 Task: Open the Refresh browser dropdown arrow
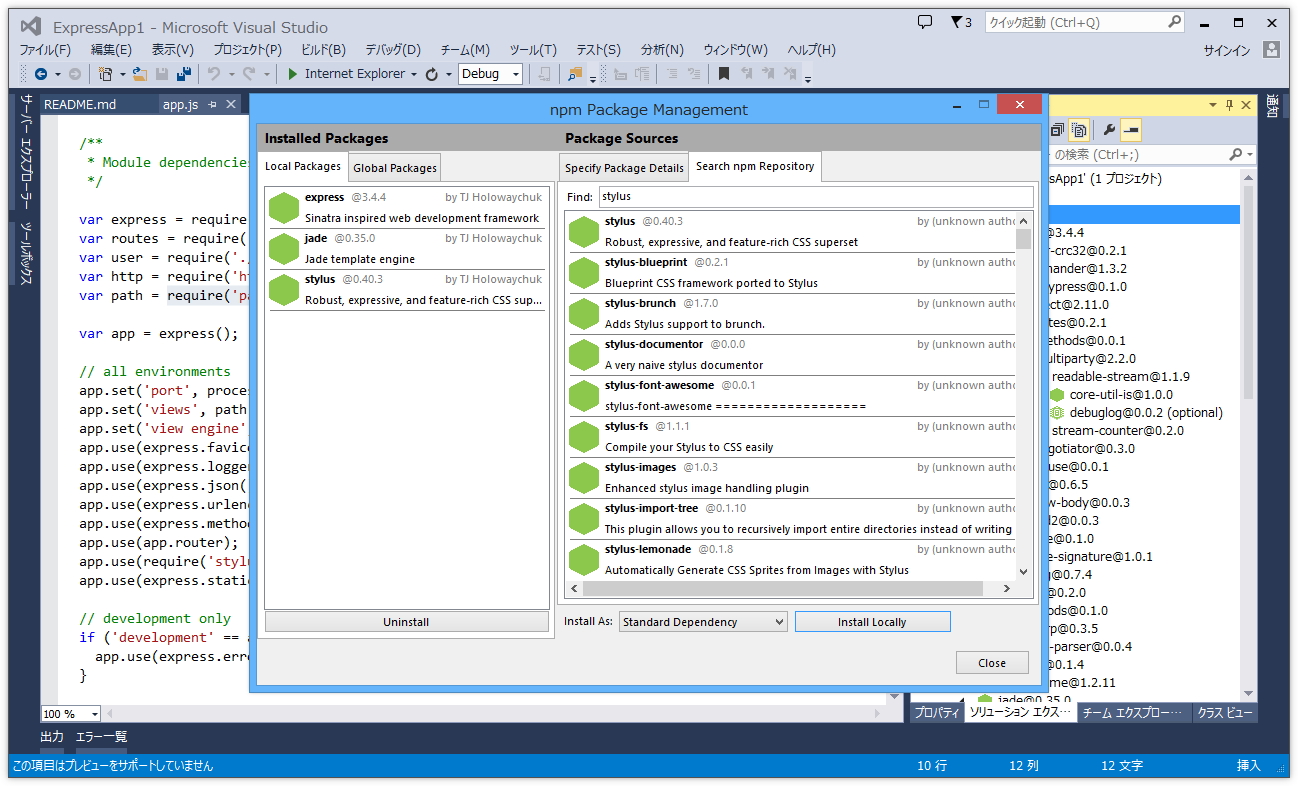[x=449, y=74]
